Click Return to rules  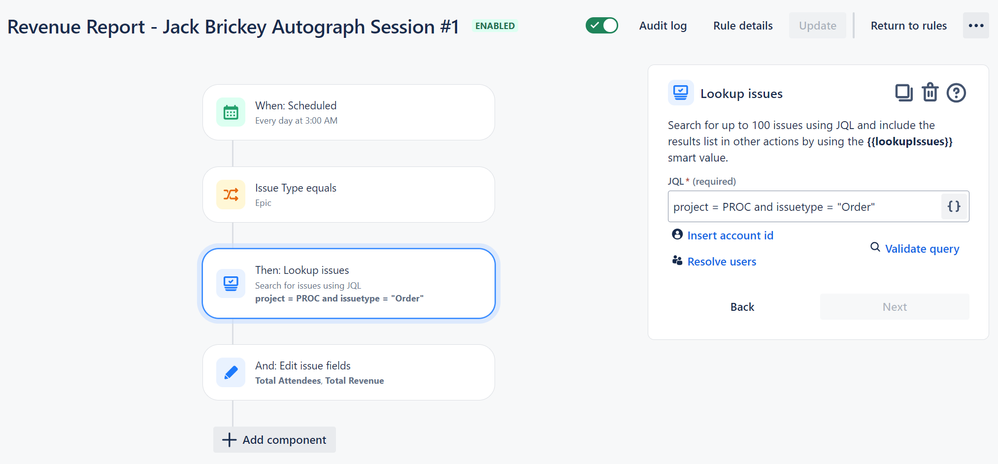point(908,26)
